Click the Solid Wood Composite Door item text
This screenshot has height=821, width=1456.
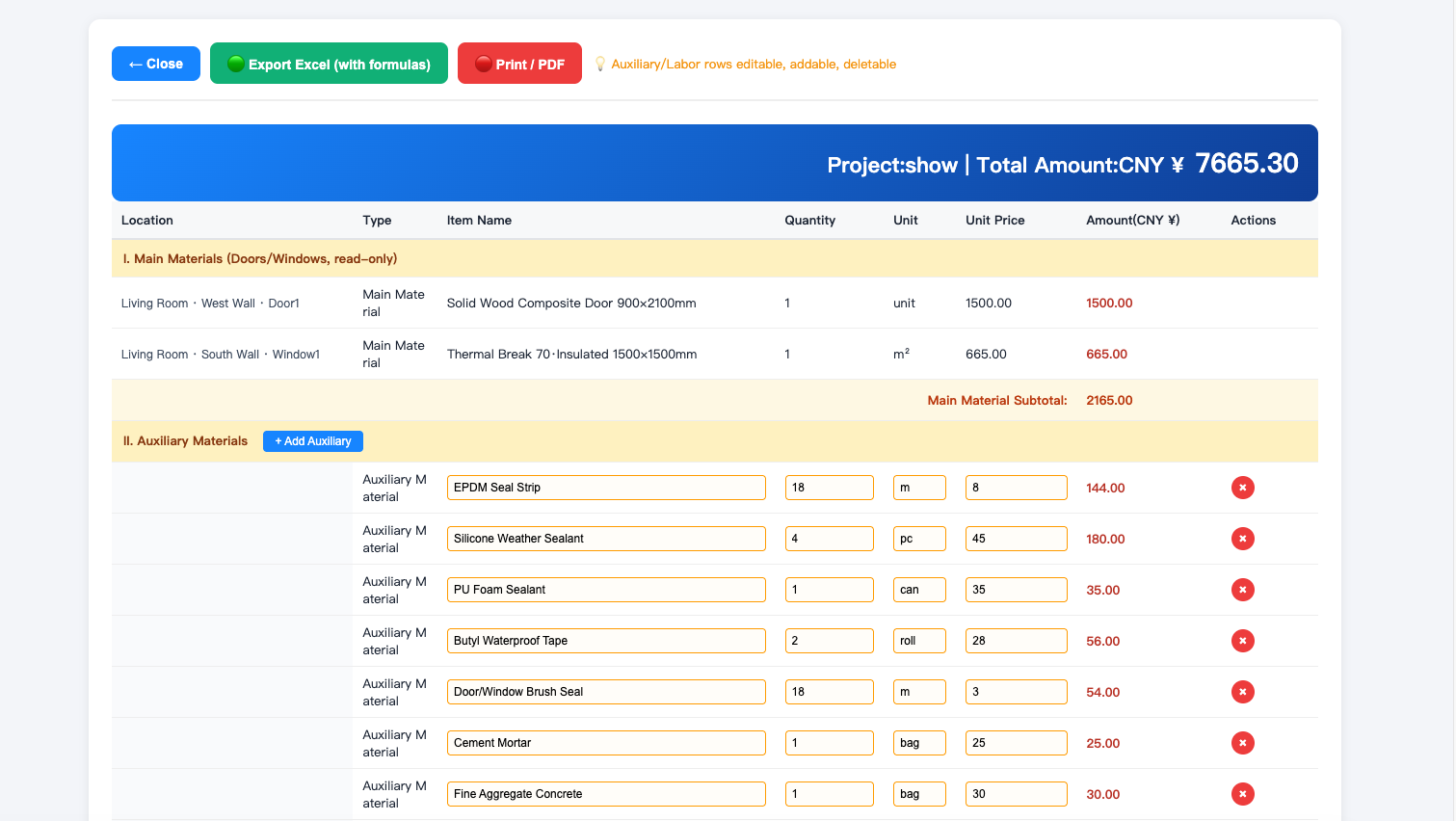click(x=571, y=304)
